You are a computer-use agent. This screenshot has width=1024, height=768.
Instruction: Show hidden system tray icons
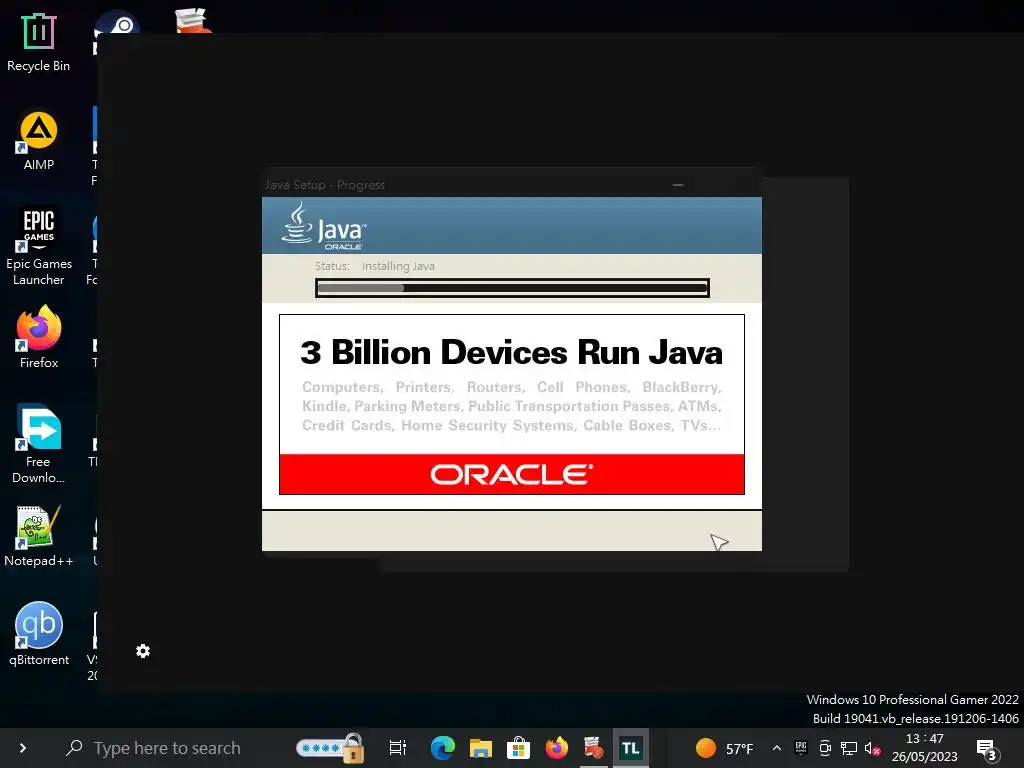pos(776,748)
